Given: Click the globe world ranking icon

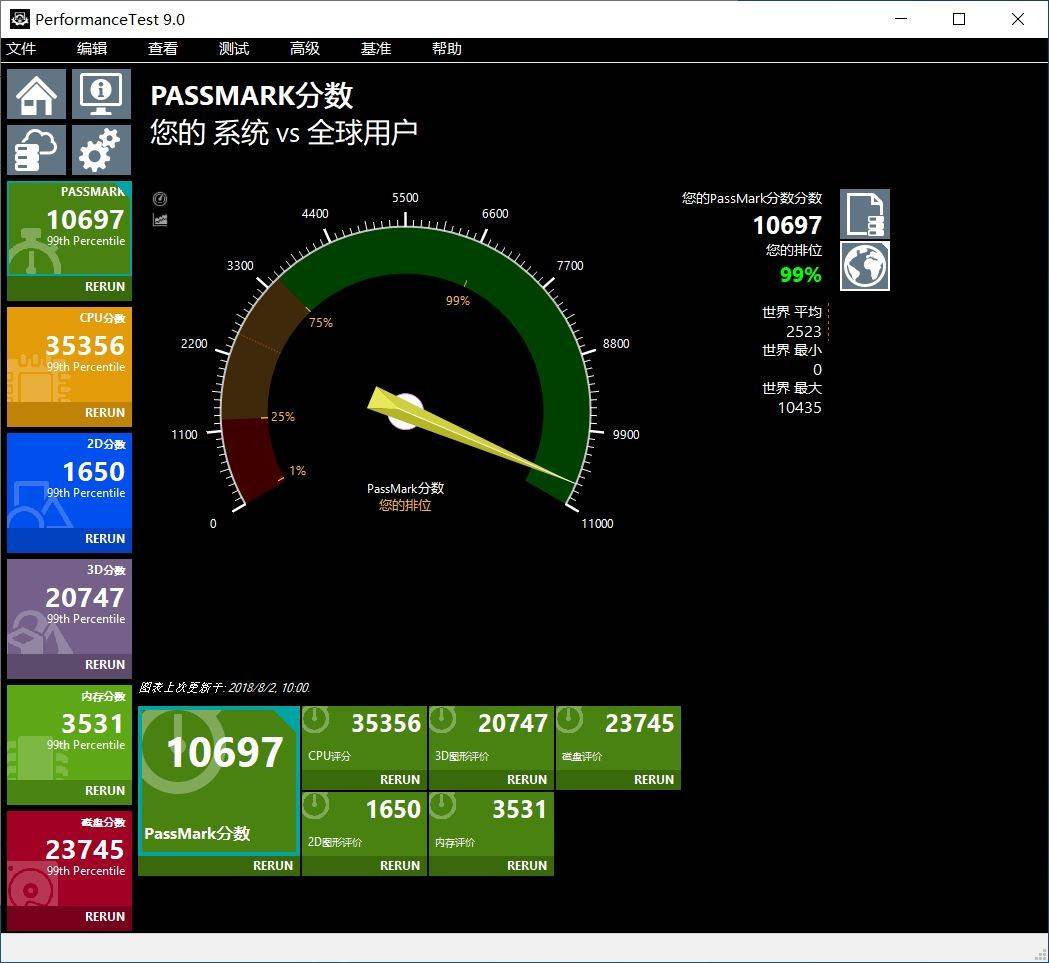Looking at the screenshot, I should [x=864, y=266].
